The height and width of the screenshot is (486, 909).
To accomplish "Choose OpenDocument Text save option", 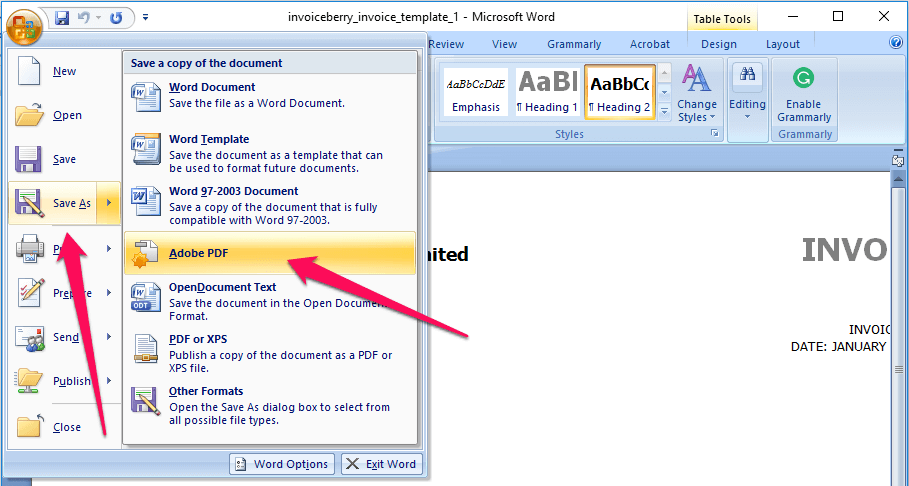I will tap(270, 302).
